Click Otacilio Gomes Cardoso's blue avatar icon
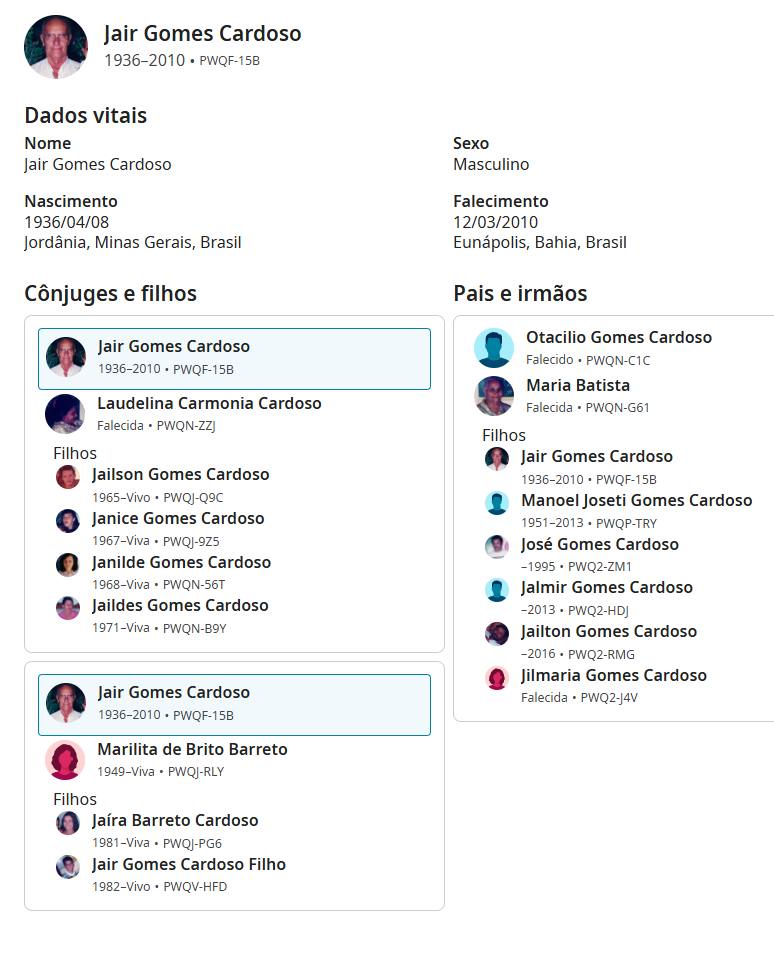 coord(494,348)
